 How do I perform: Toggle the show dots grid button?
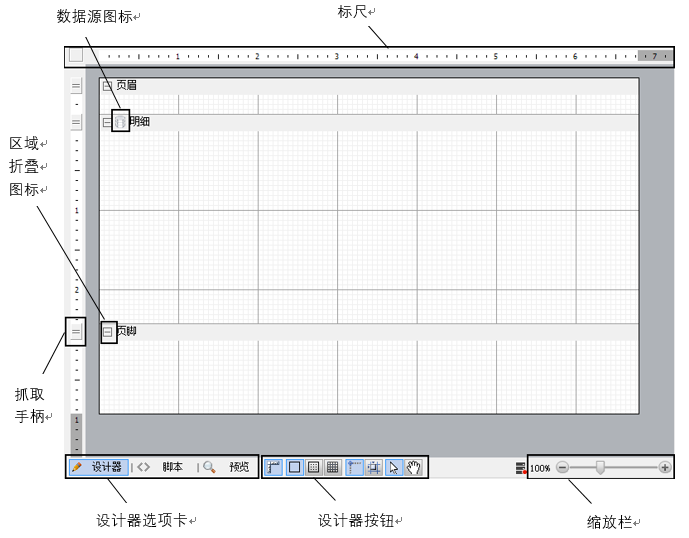(313, 467)
